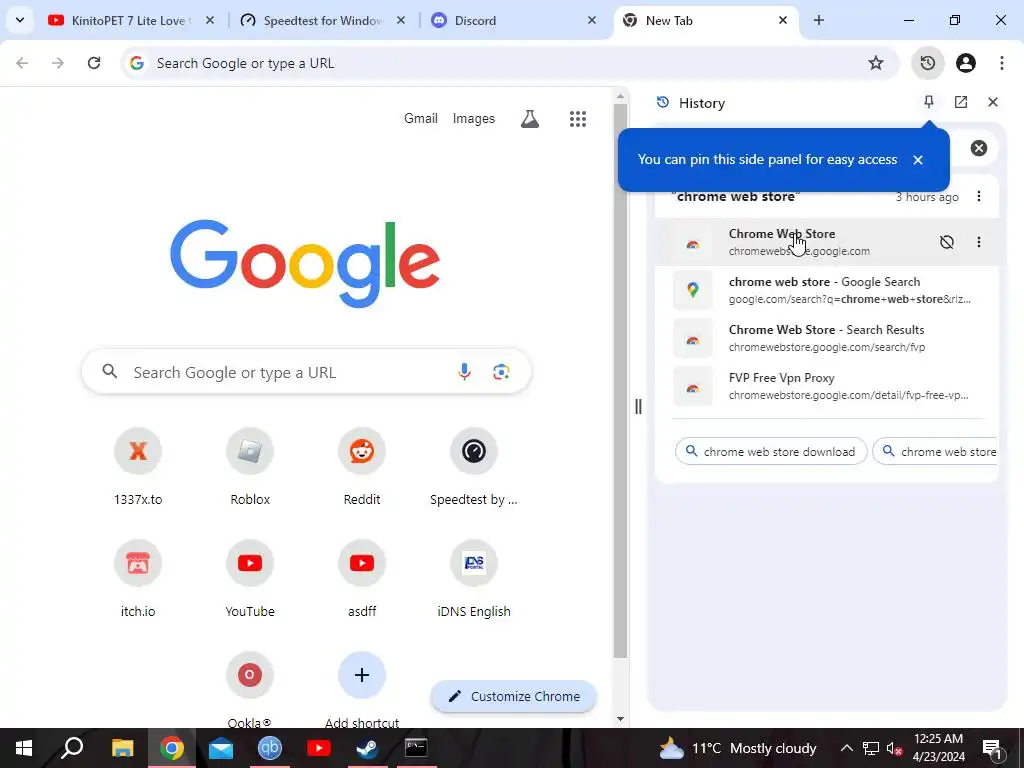Switch to the Discord tab
Viewport: 1024px width, 768px height.
(x=514, y=20)
